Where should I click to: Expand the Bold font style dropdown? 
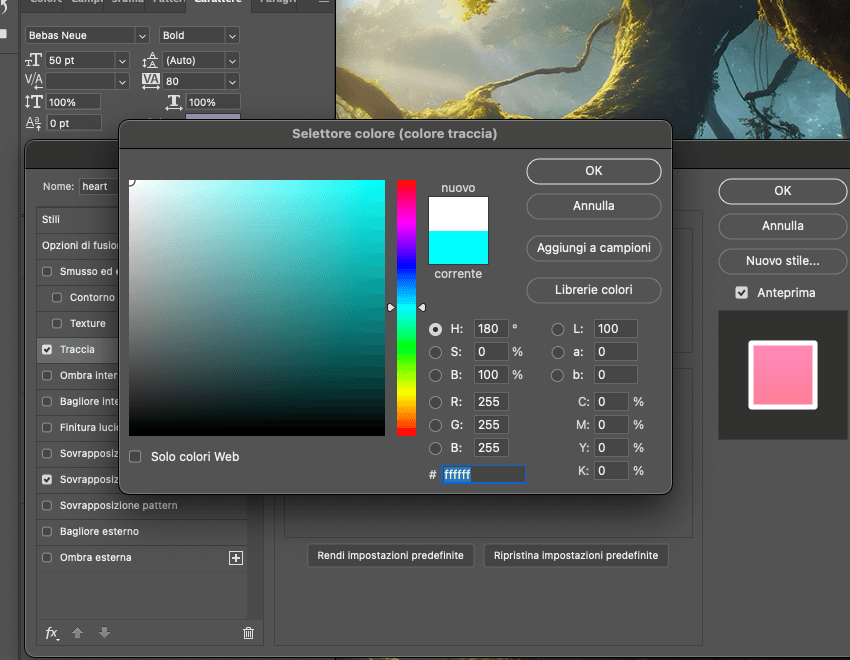coord(232,35)
